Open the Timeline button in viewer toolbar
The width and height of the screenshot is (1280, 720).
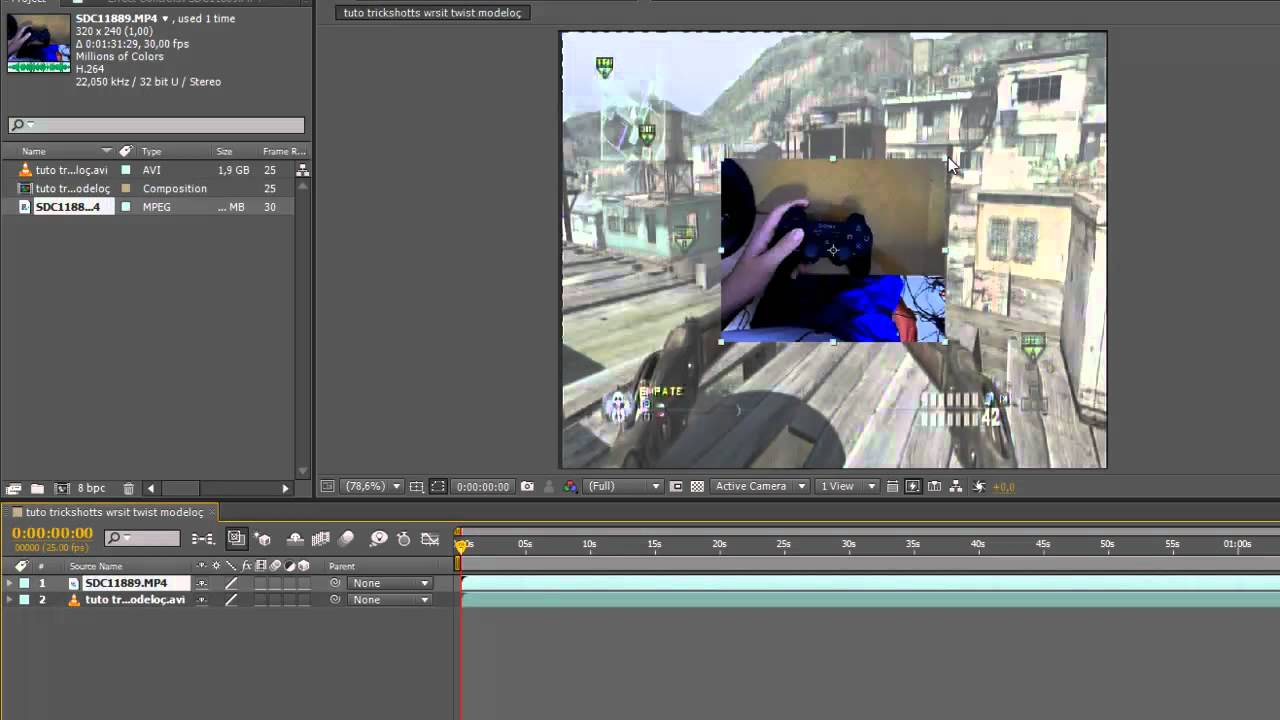935,486
